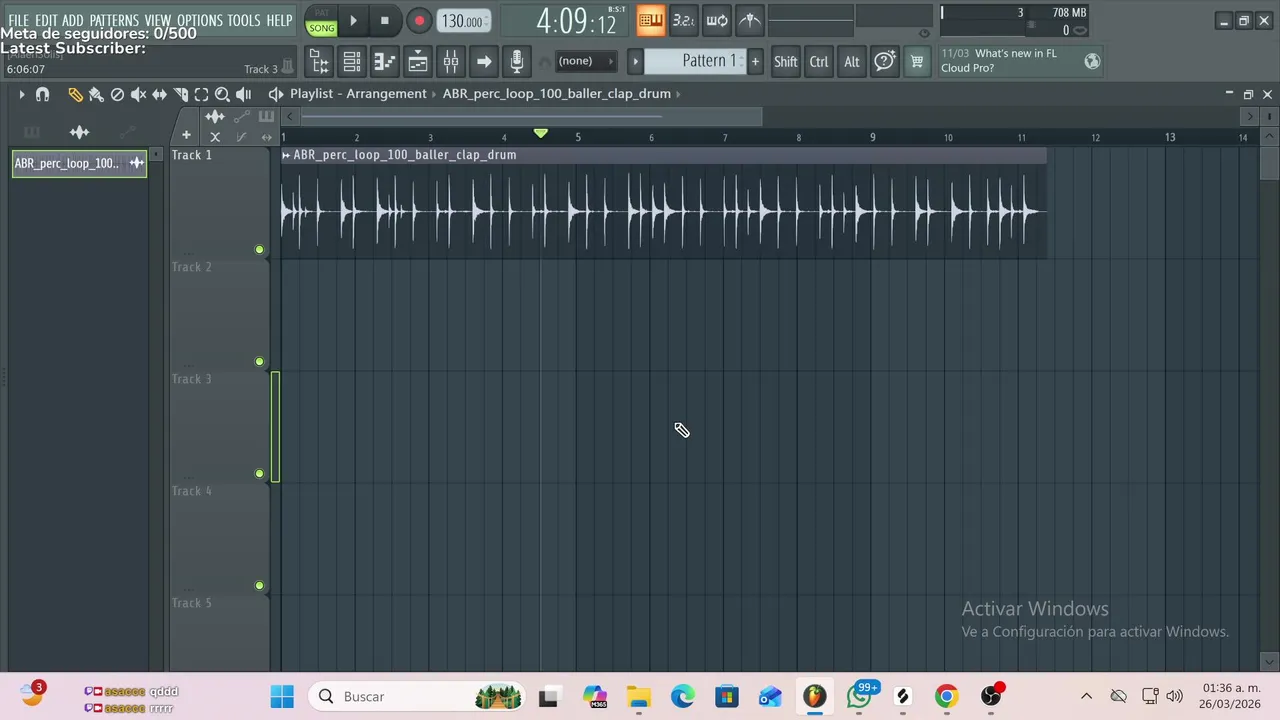Open the VIEW menu
Viewport: 1280px width, 720px height.
pyautogui.click(x=158, y=20)
